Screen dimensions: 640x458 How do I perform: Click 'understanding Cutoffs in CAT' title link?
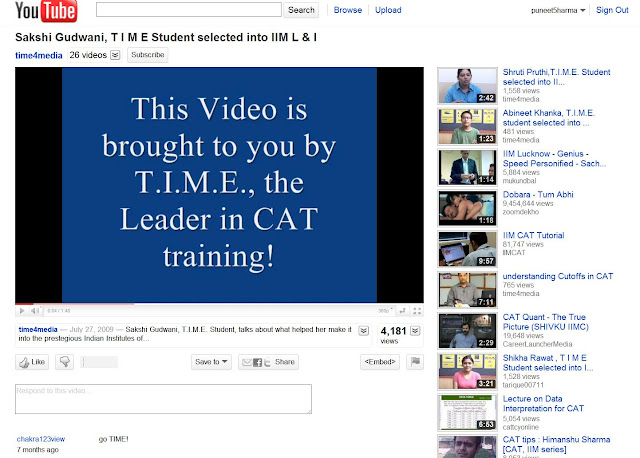tap(558, 276)
